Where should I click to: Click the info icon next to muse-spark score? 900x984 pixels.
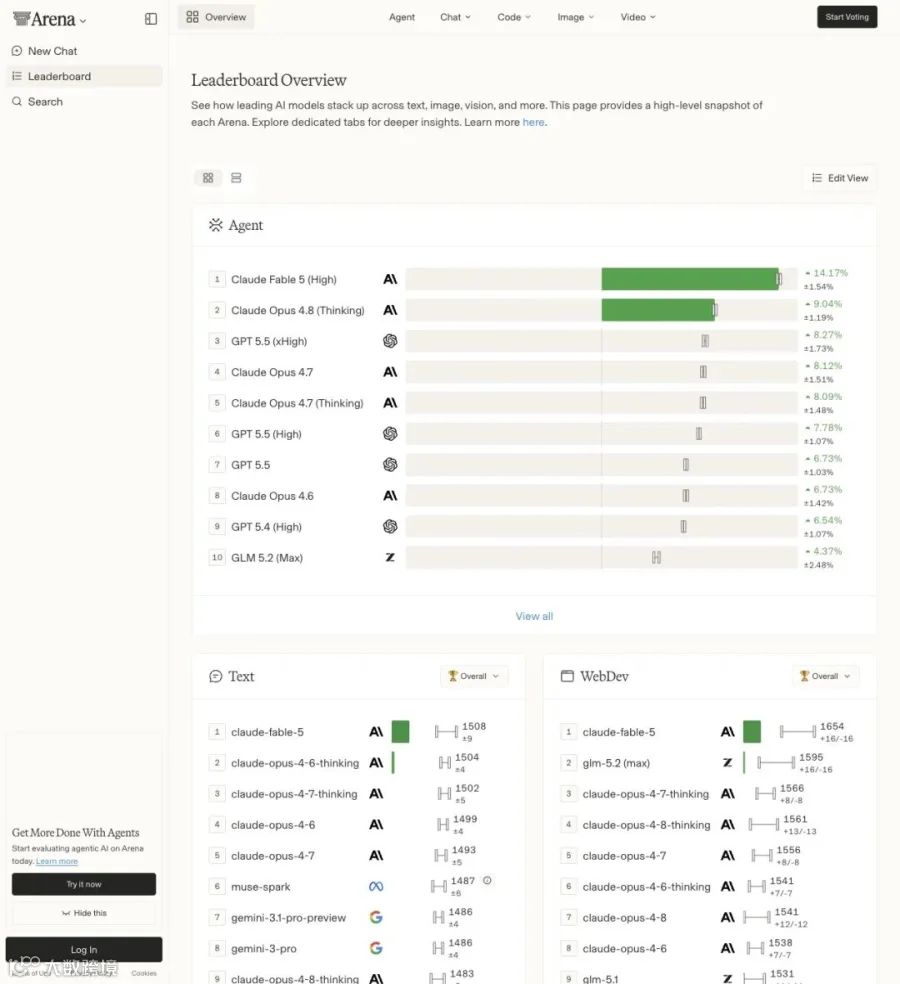pyautogui.click(x=487, y=880)
